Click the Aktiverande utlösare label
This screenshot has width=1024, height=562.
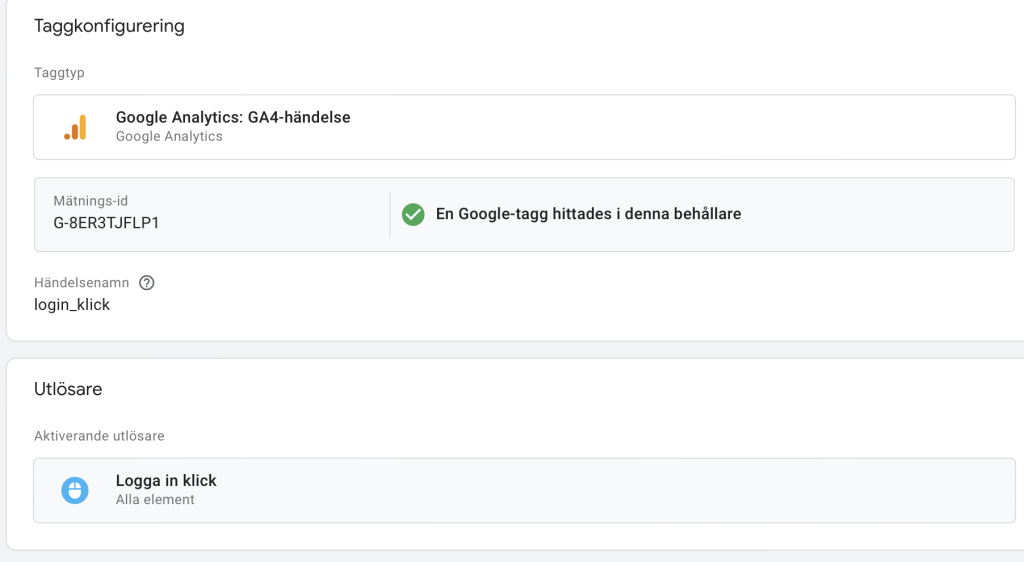pos(99,436)
